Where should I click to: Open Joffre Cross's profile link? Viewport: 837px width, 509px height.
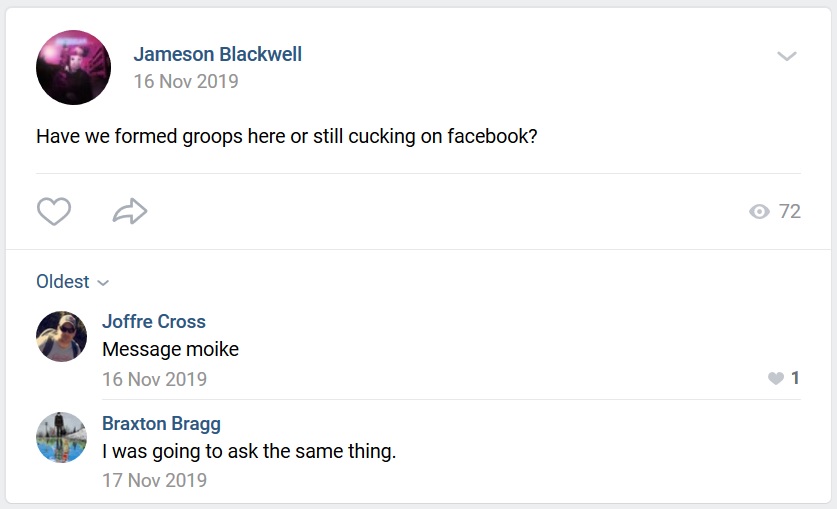pos(154,322)
